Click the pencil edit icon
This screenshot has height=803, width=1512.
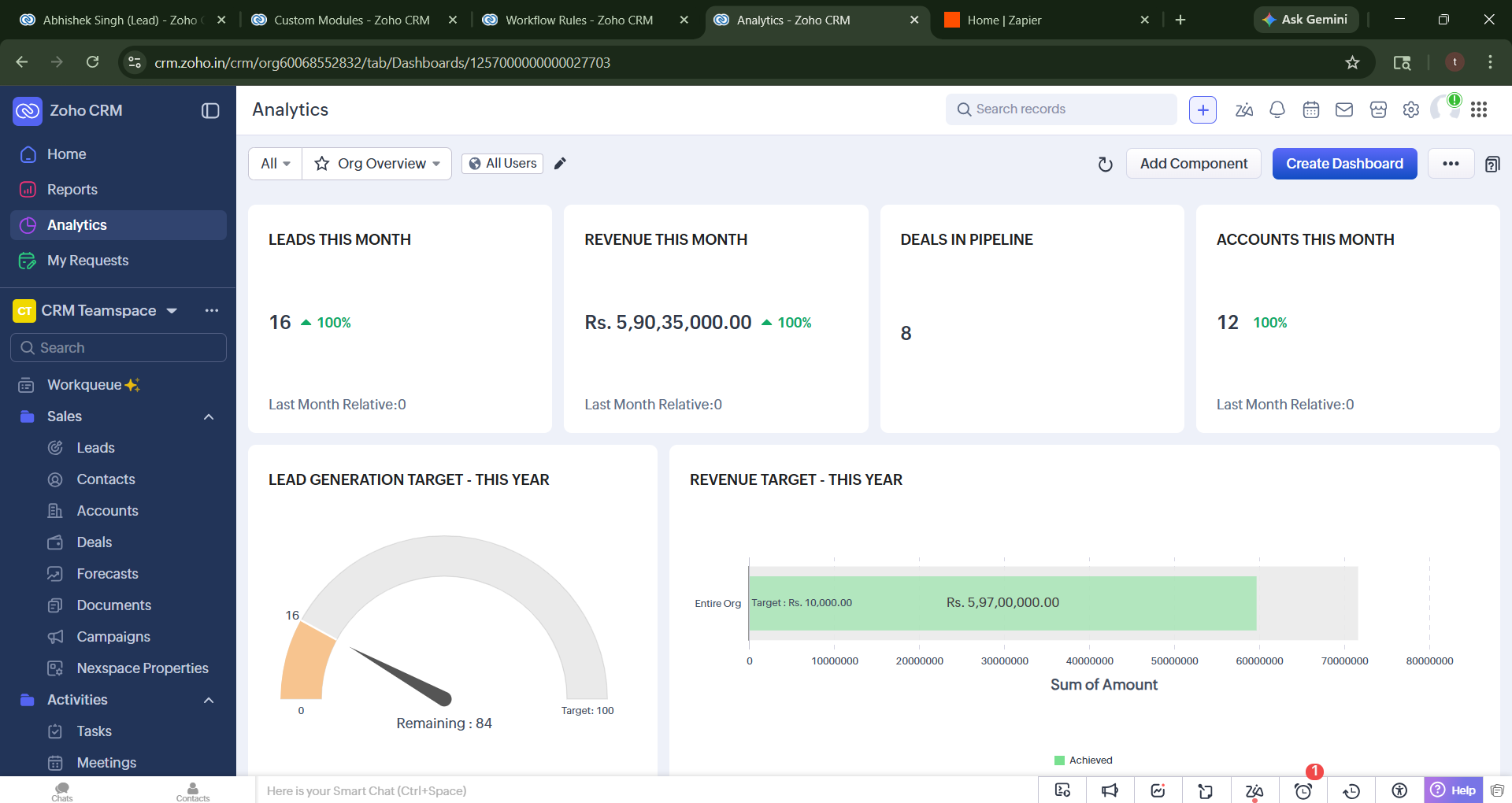560,164
